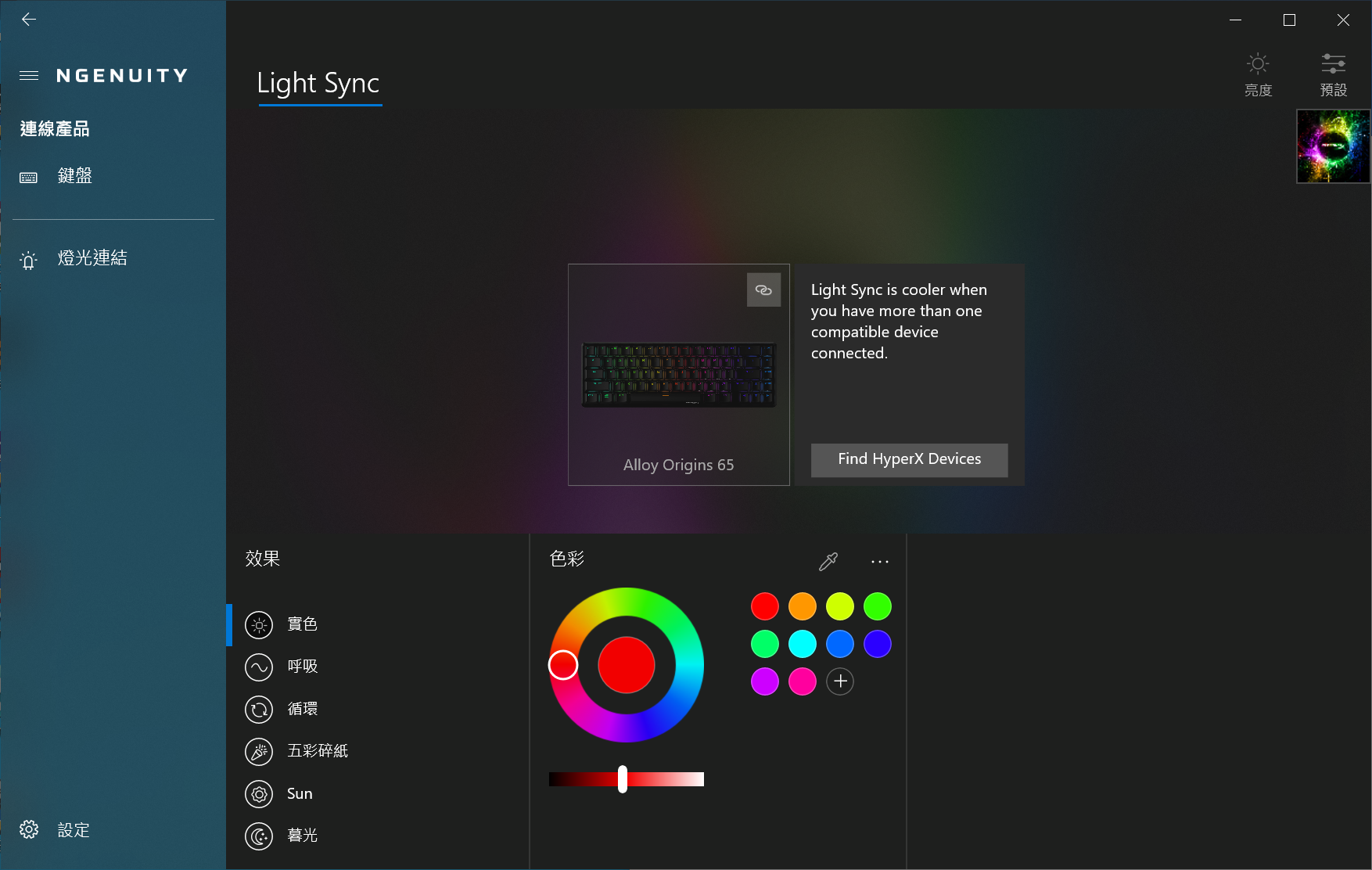The width and height of the screenshot is (1372, 870).
Task: Open the 亮度 brightness control
Action: [x=1258, y=75]
